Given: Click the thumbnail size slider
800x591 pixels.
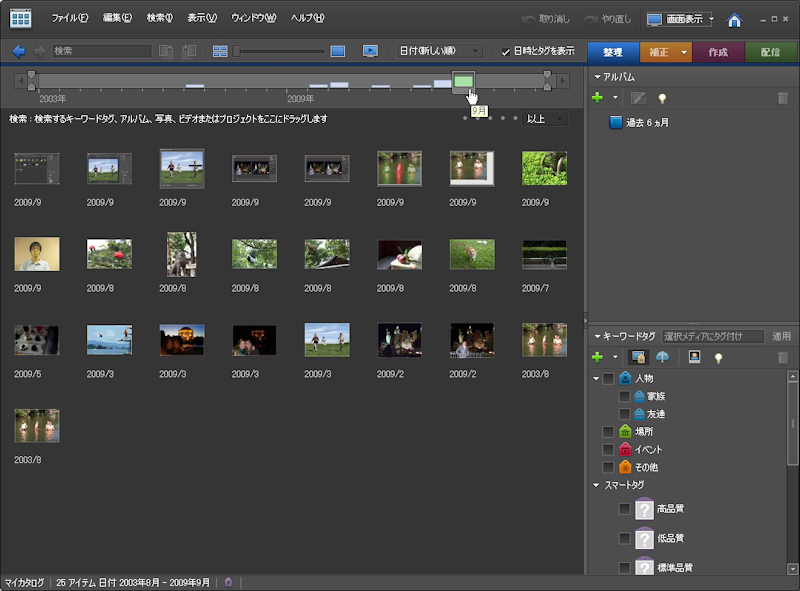Looking at the screenshot, I should pyautogui.click(x=280, y=51).
